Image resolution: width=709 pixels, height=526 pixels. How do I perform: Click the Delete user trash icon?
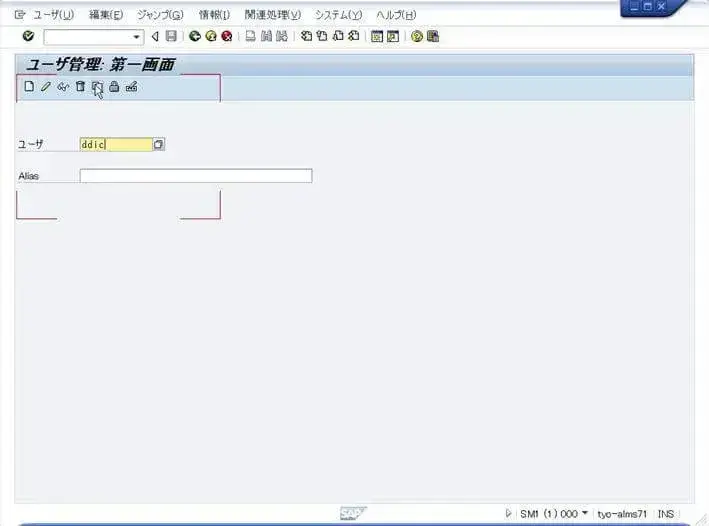click(80, 86)
